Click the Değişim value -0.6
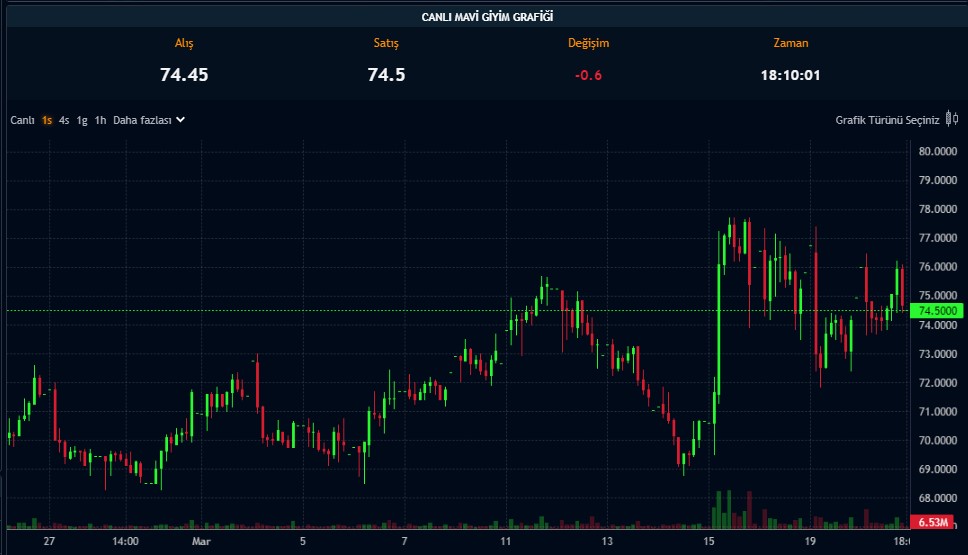This screenshot has width=968, height=555. point(588,75)
